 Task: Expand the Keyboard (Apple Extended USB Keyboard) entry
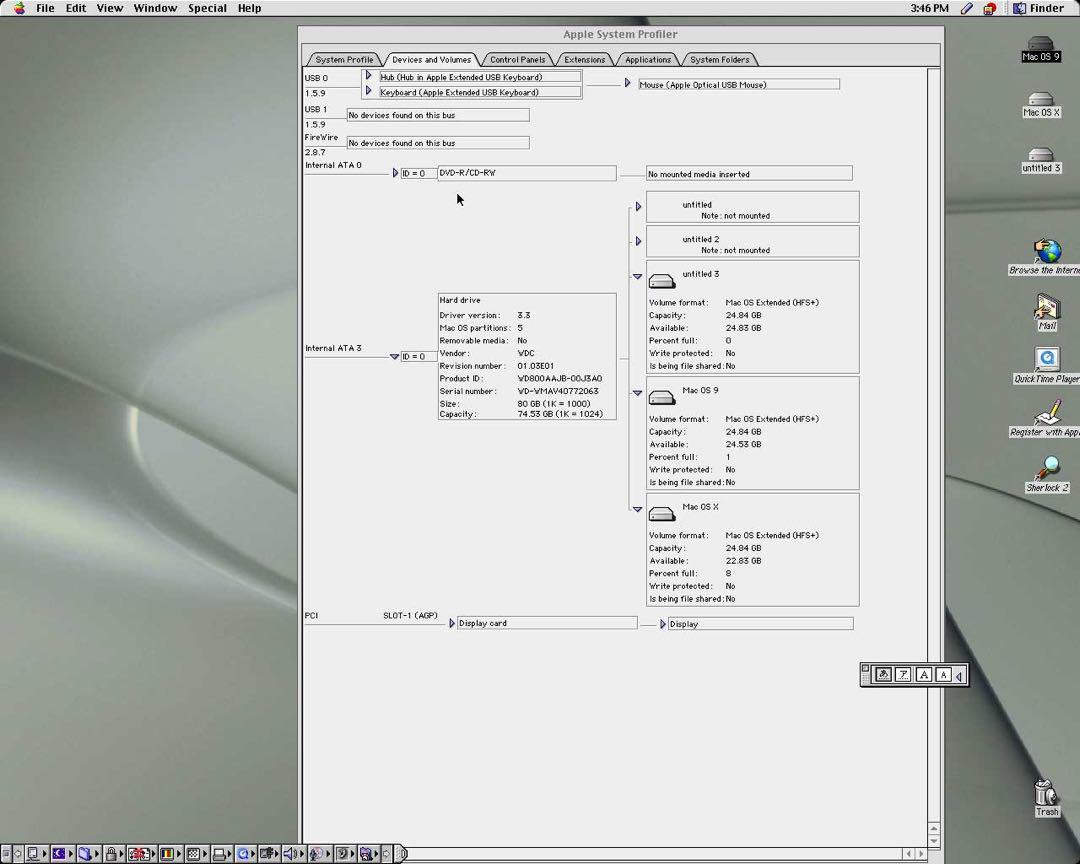coord(368,91)
